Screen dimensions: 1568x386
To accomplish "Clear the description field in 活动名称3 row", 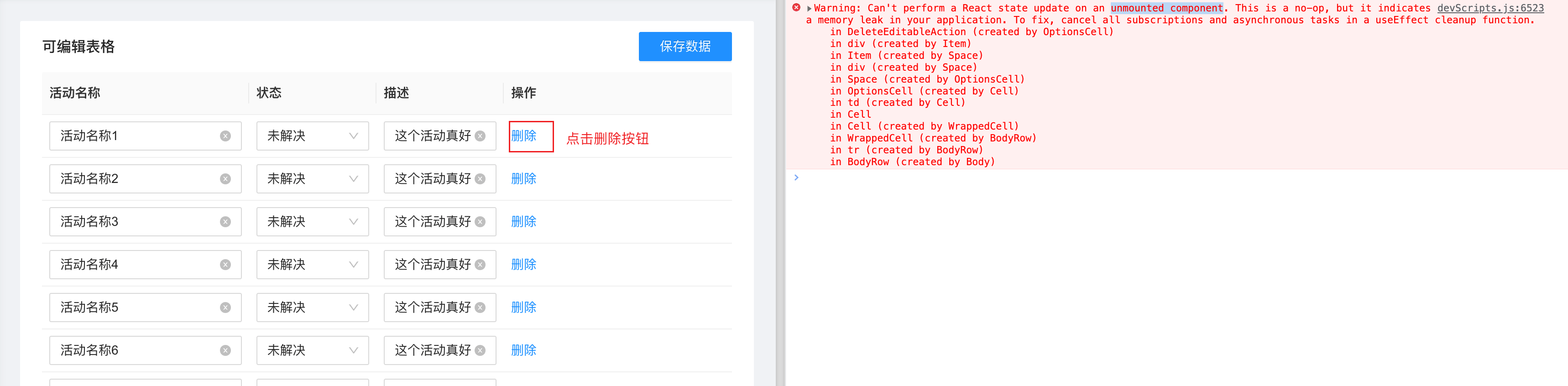I will tap(480, 222).
